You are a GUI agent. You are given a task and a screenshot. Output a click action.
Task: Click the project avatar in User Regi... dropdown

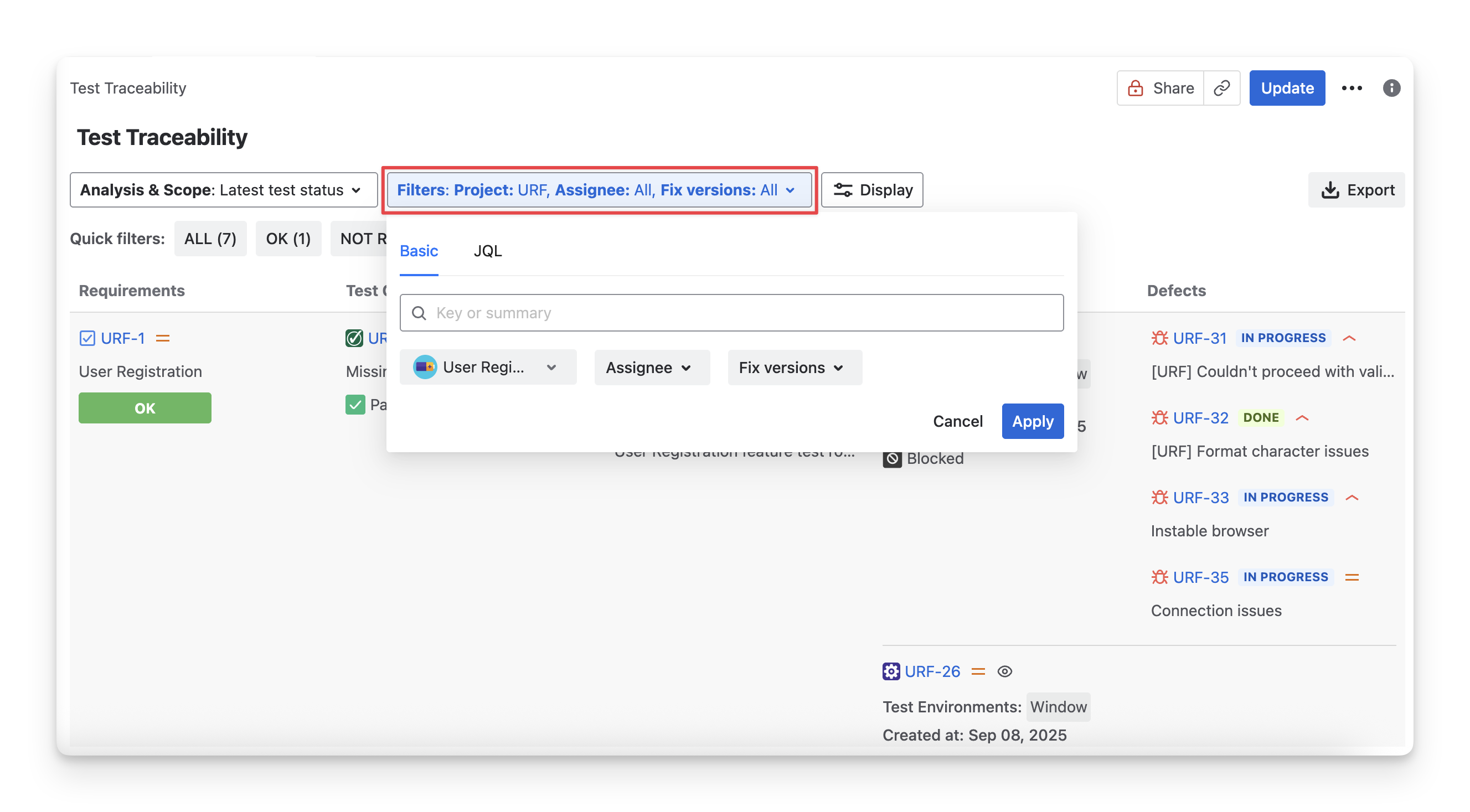[425, 367]
